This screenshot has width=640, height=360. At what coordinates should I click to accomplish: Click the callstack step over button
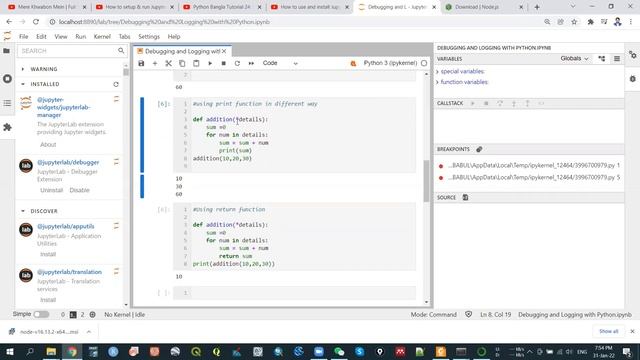(500, 103)
